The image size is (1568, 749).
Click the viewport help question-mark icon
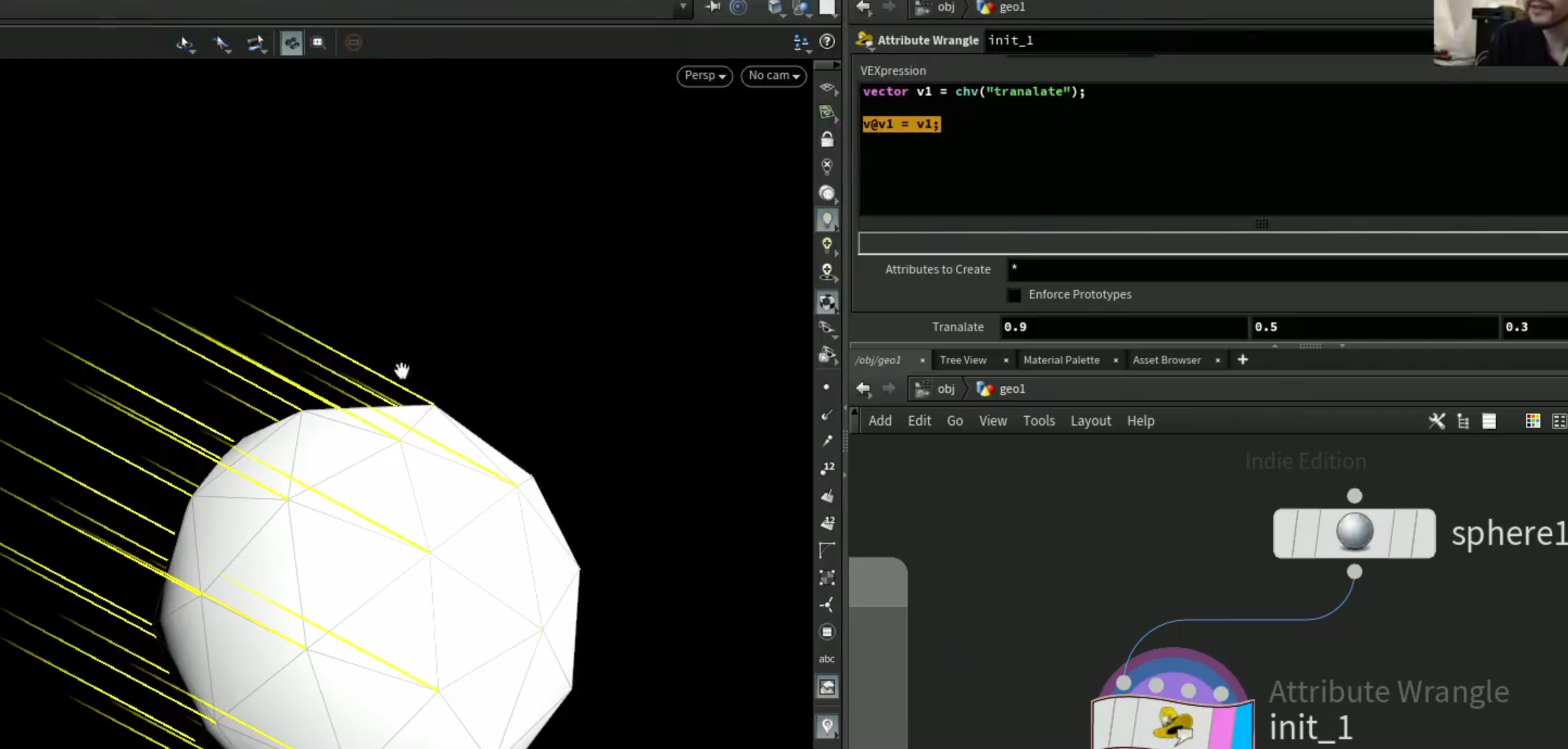827,41
